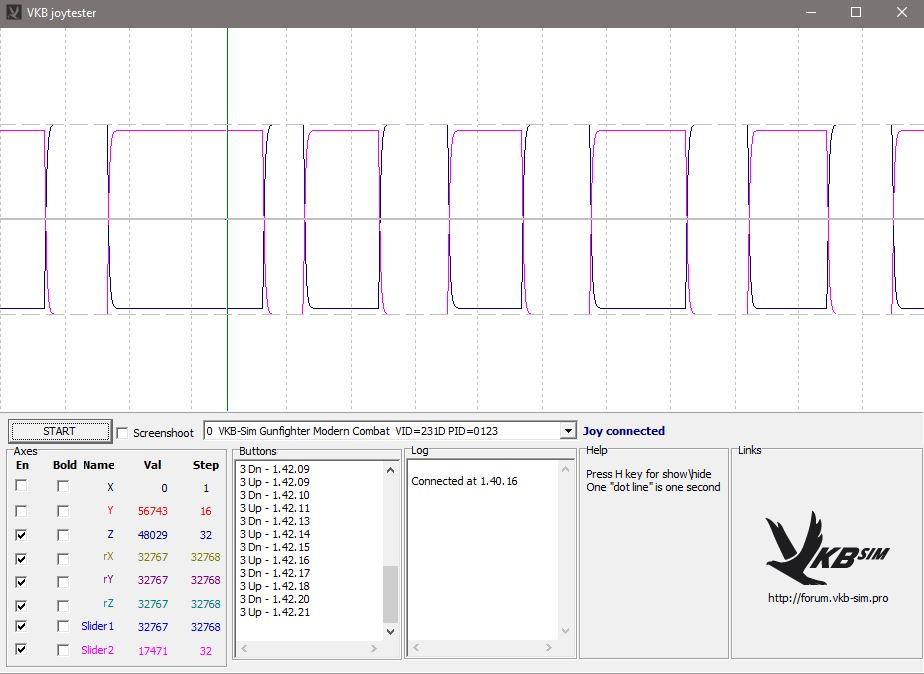Click Log panel scroll left arrow
The width and height of the screenshot is (924, 674).
[415, 648]
